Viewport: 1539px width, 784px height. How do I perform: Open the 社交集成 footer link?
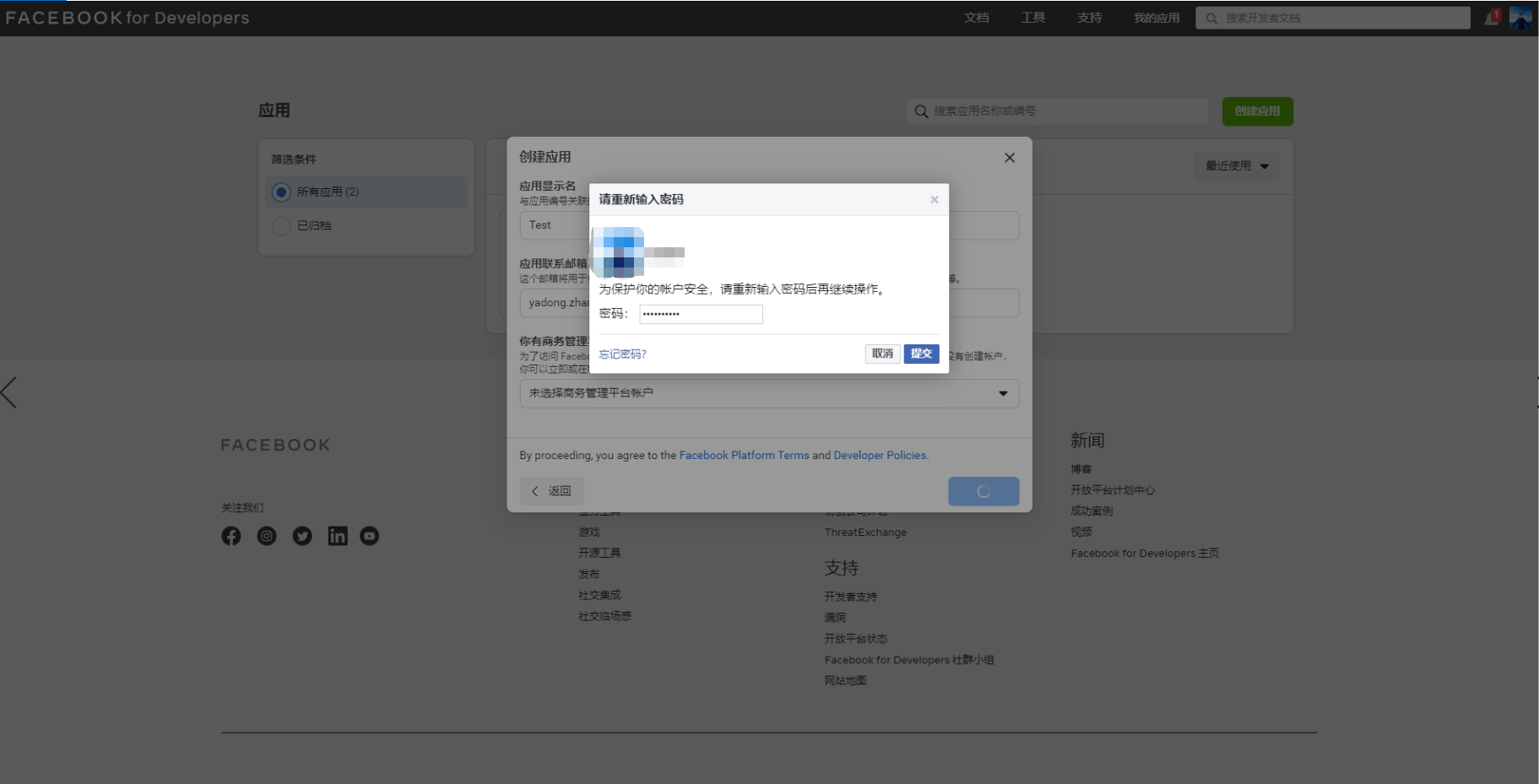[599, 595]
